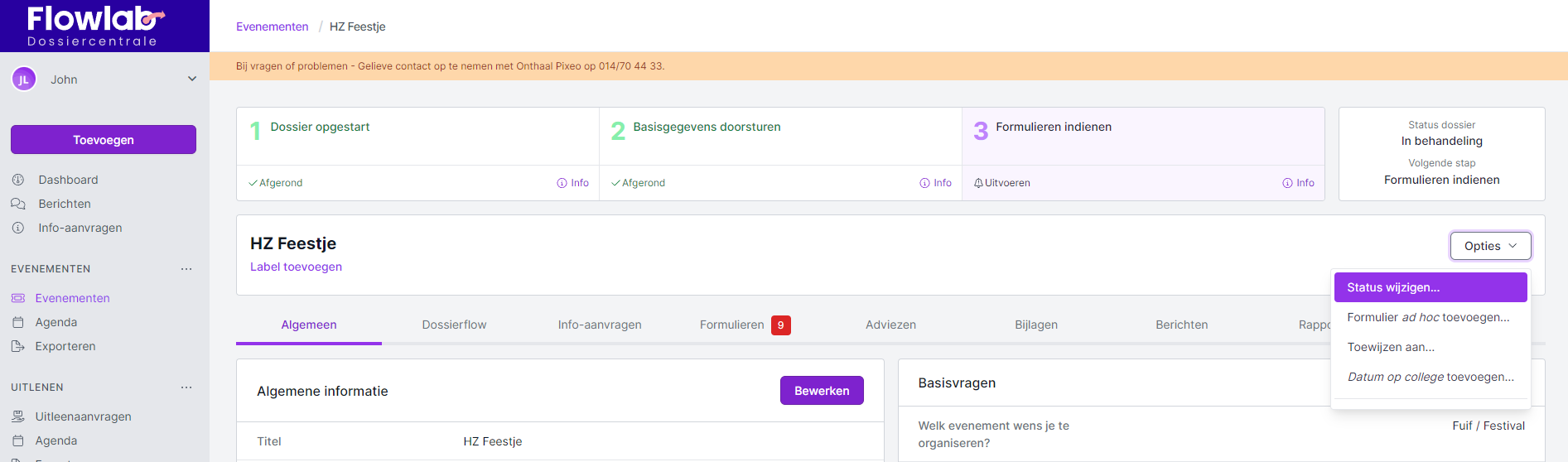Click the 'Label toevoegen' link

coord(296,267)
